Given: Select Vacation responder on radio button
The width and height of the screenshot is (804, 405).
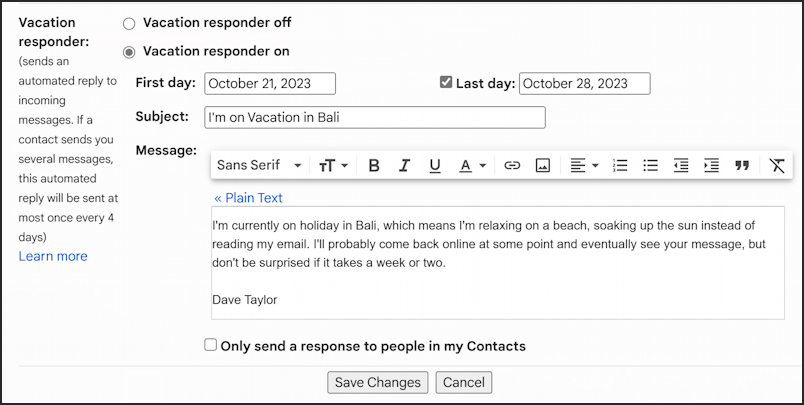Looking at the screenshot, I should (x=129, y=52).
